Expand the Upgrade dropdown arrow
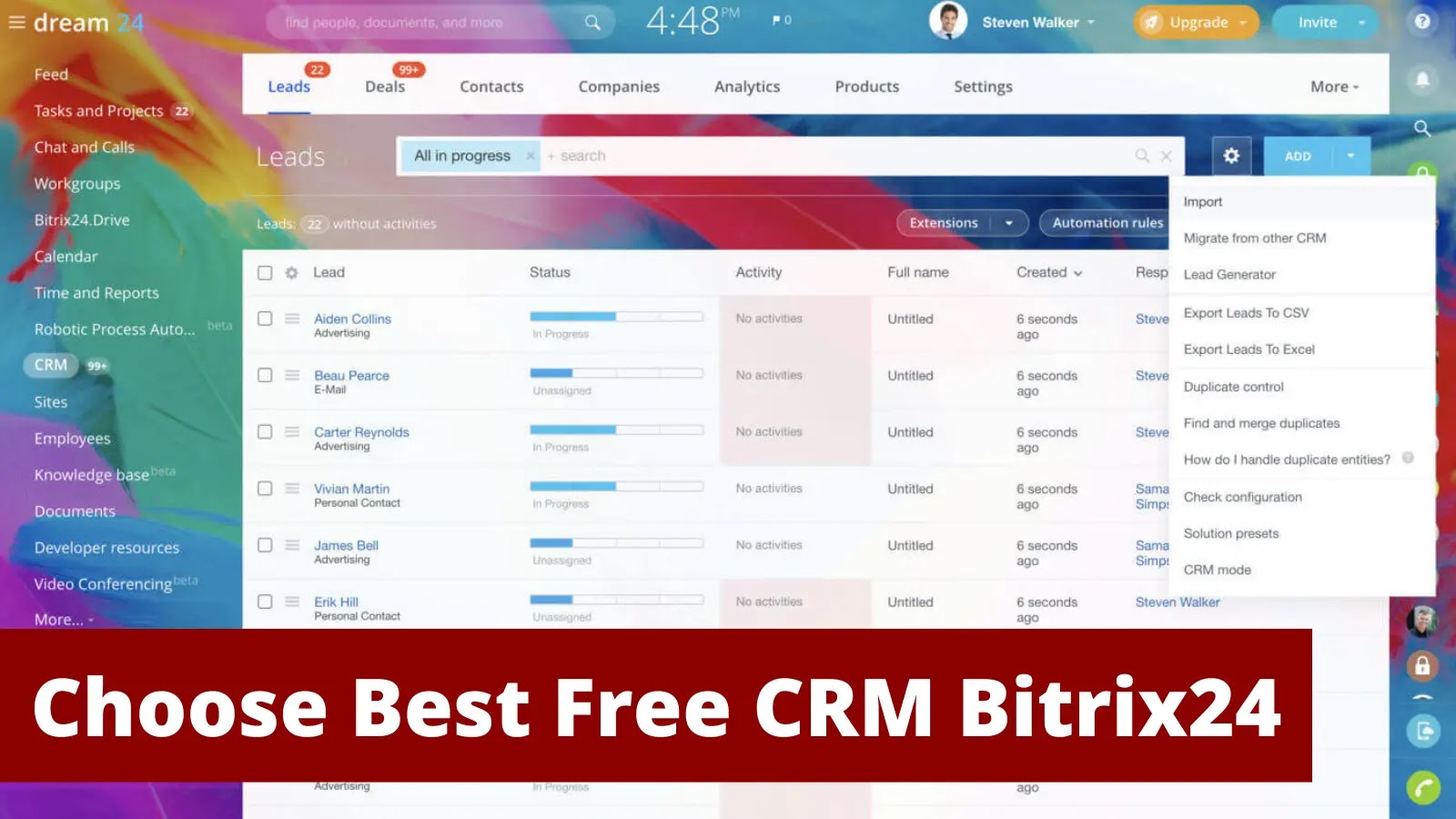The image size is (1456, 819). tap(1242, 23)
